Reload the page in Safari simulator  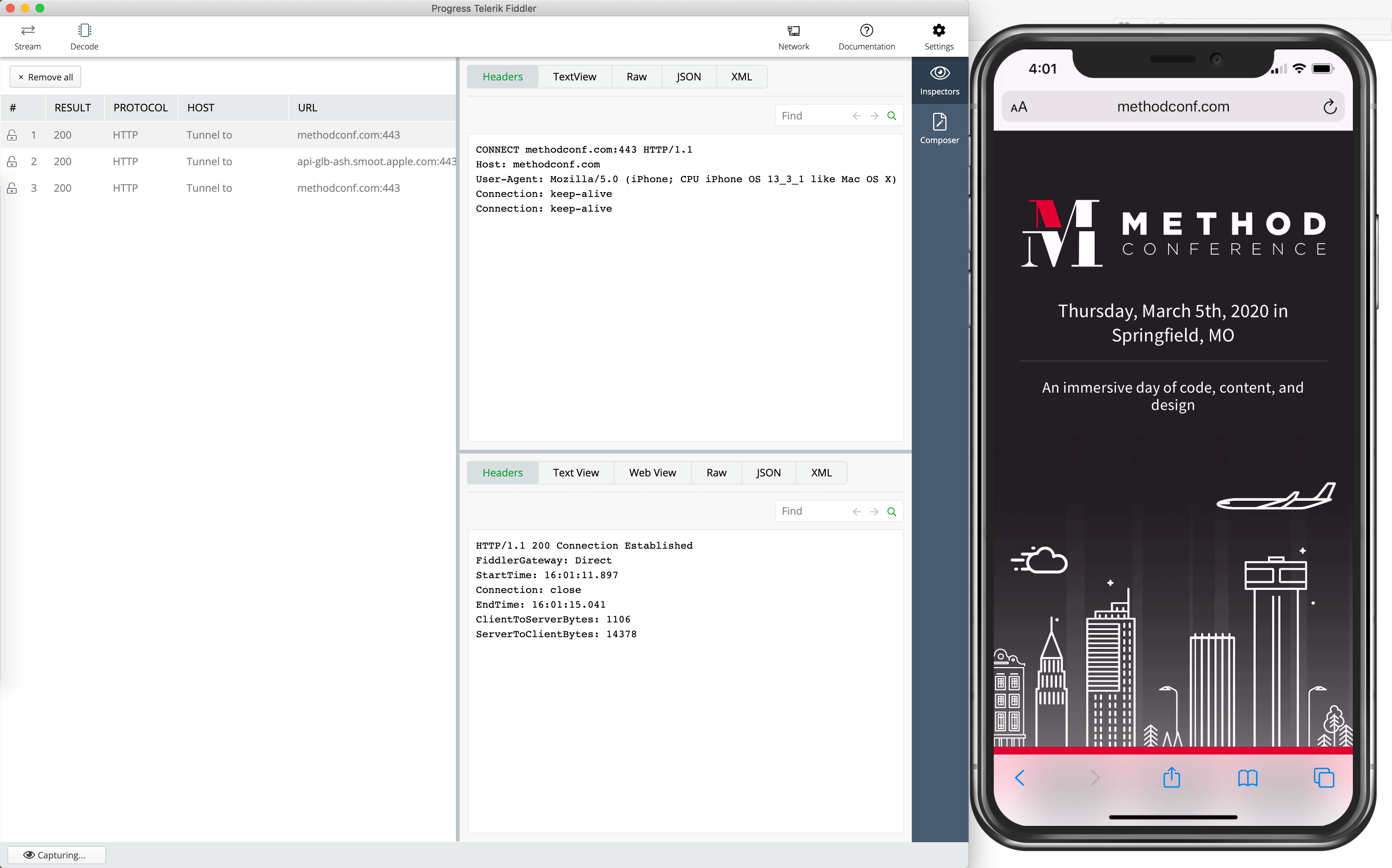point(1330,107)
